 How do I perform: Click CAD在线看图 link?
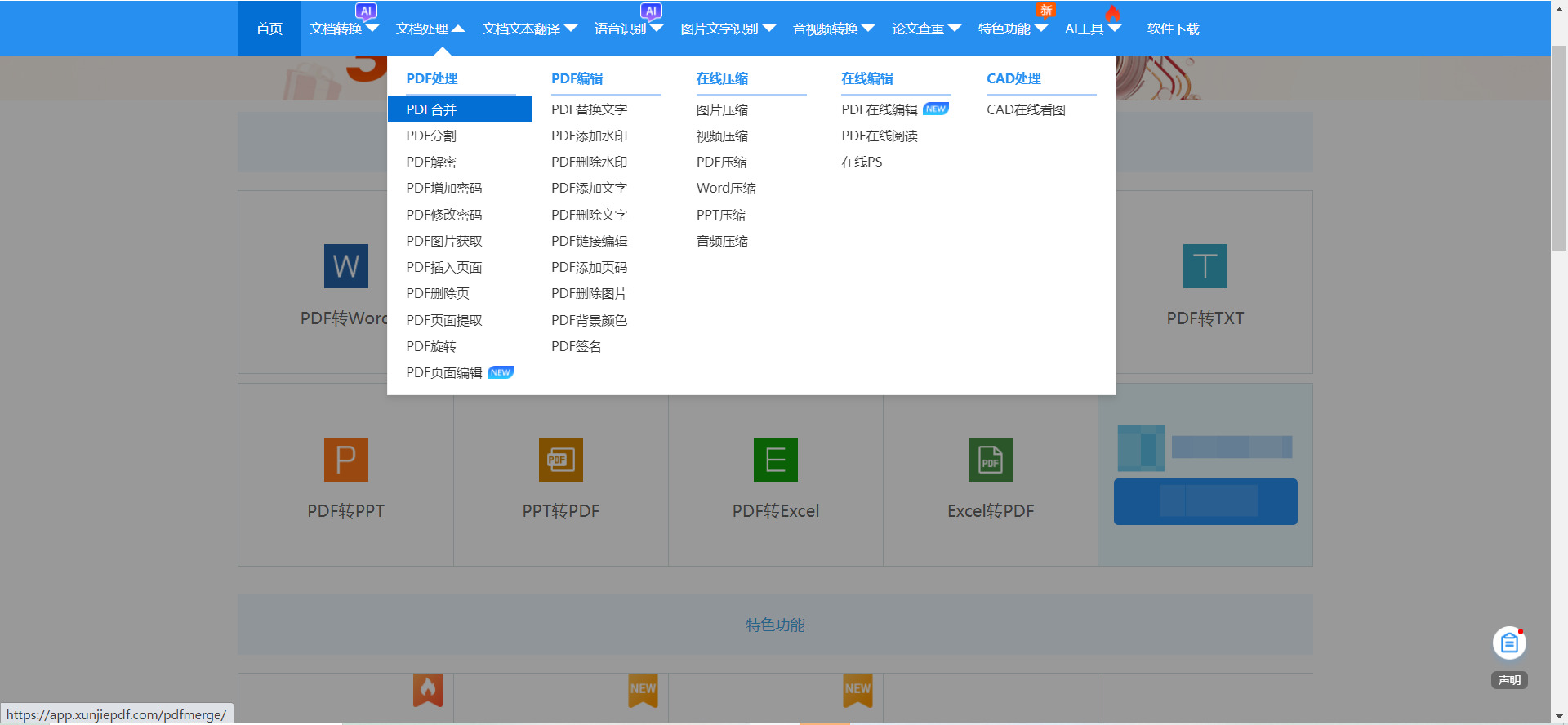point(1026,109)
